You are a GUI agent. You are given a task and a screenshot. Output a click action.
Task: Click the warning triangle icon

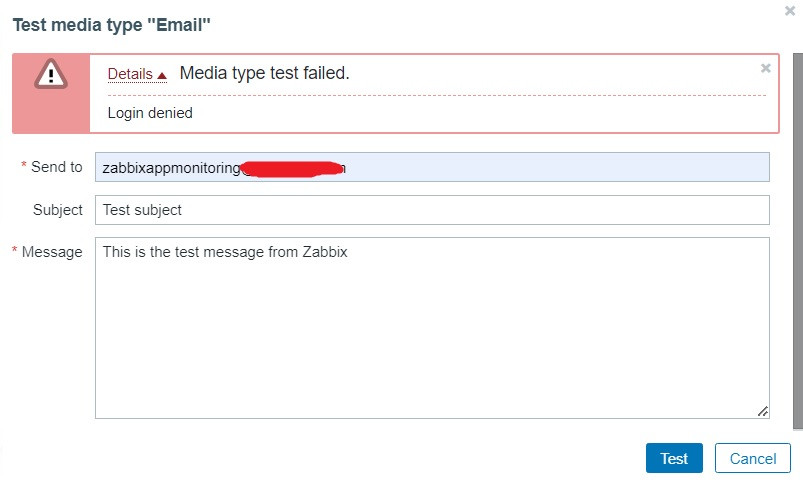coord(50,74)
